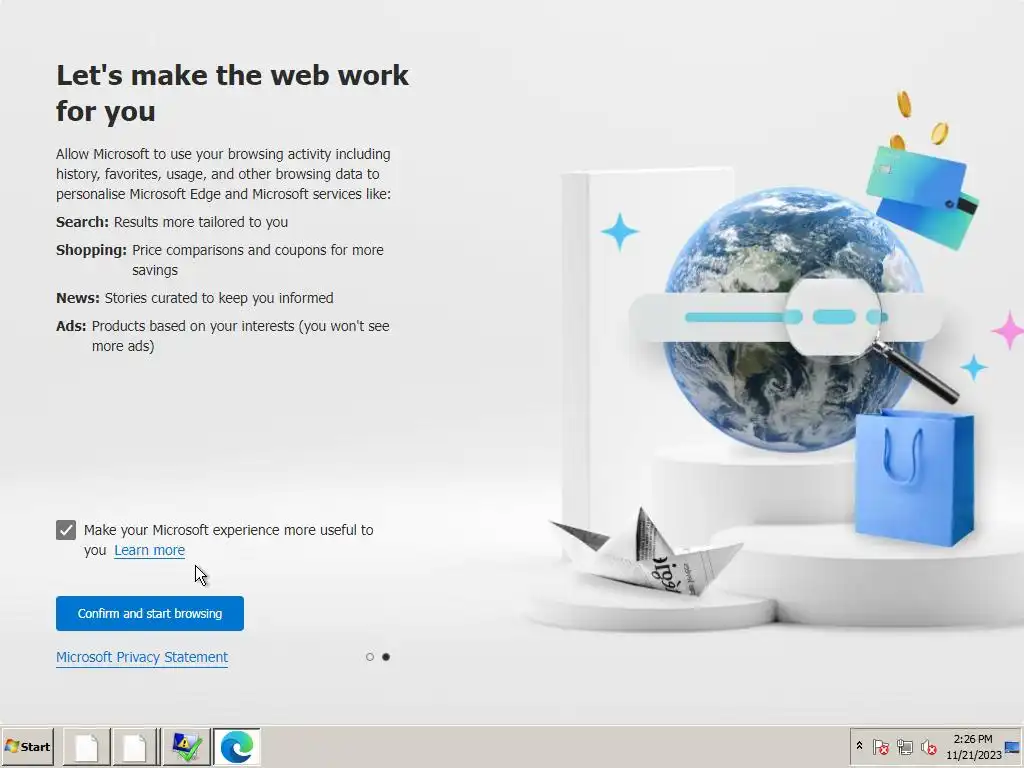The width and height of the screenshot is (1024, 768).
Task: Open the Learn more link
Action: 150,550
